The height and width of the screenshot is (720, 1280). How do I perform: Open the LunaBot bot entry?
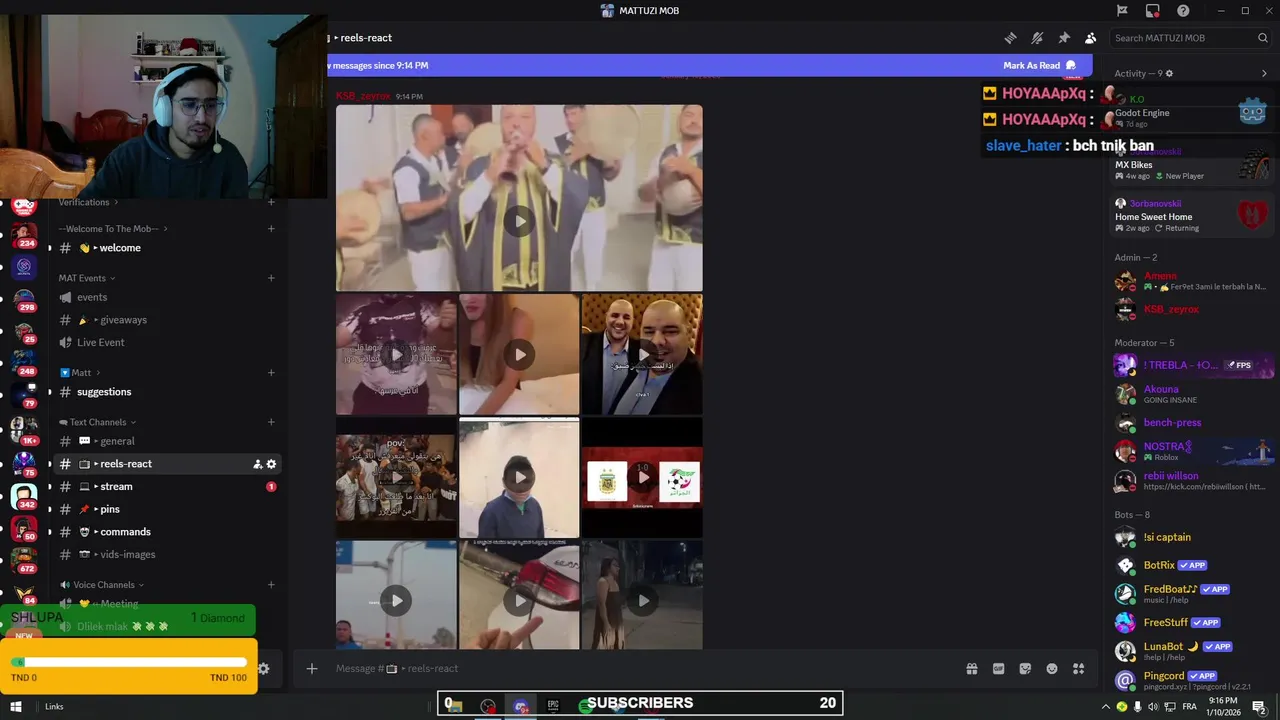tap(1191, 651)
